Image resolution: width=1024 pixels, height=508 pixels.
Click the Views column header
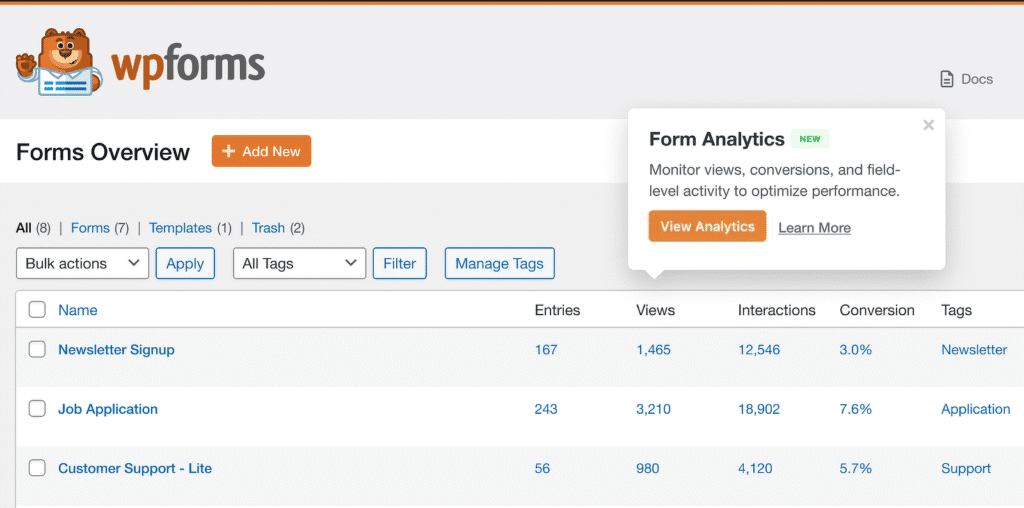coord(656,310)
